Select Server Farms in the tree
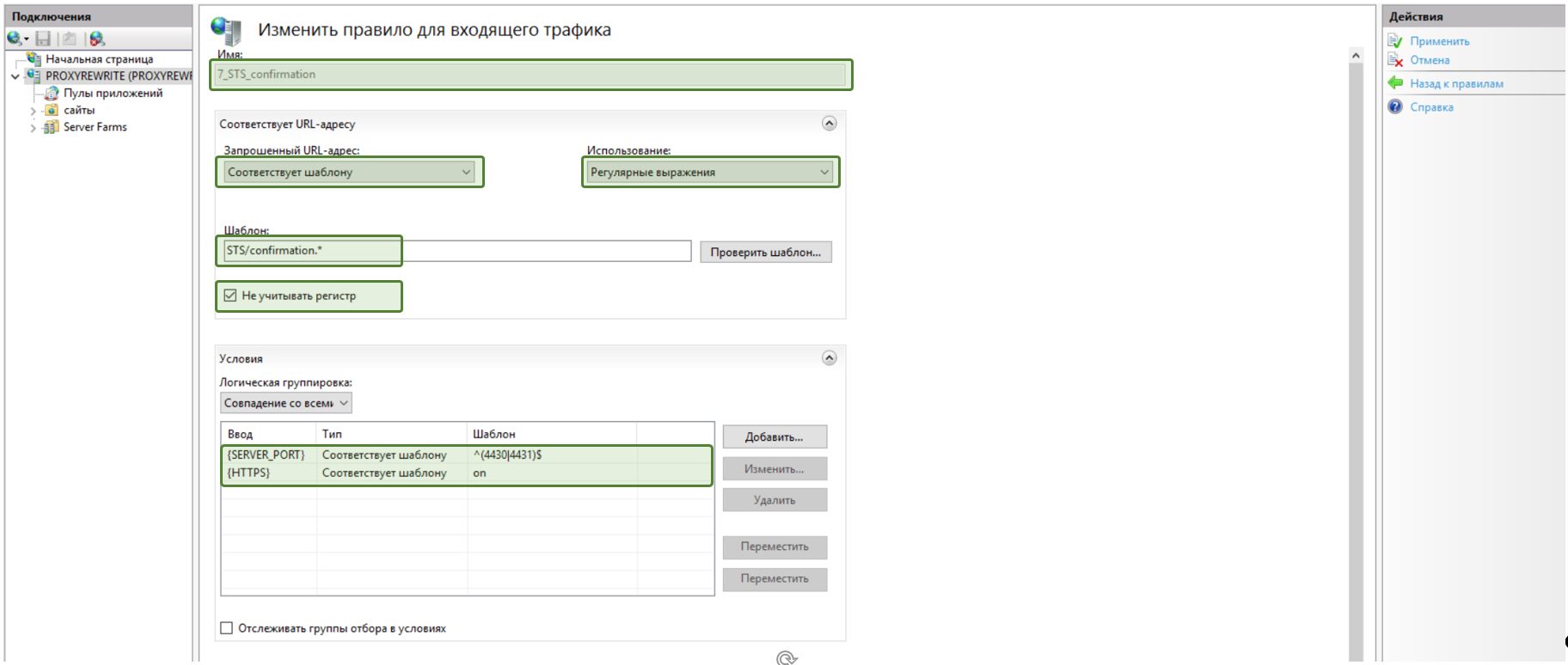The height and width of the screenshot is (665, 1568). click(x=95, y=127)
